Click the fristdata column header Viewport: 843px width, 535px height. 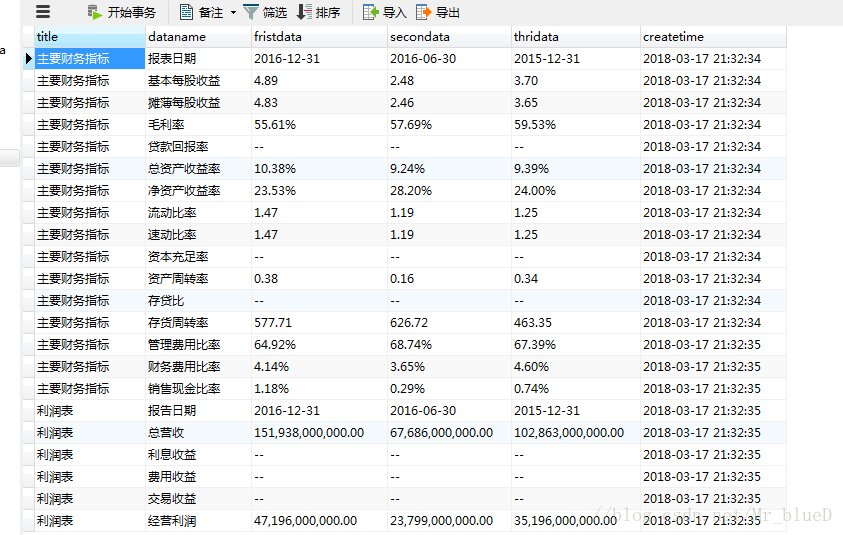tap(319, 37)
